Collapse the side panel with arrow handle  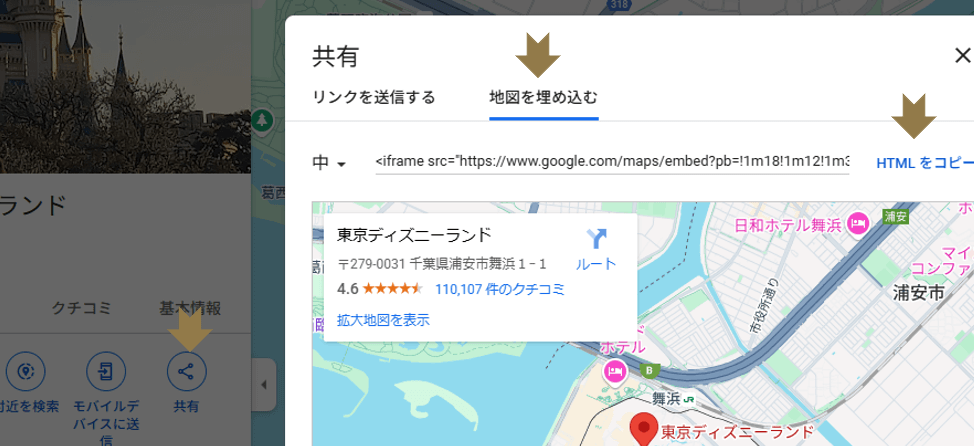pos(263,385)
